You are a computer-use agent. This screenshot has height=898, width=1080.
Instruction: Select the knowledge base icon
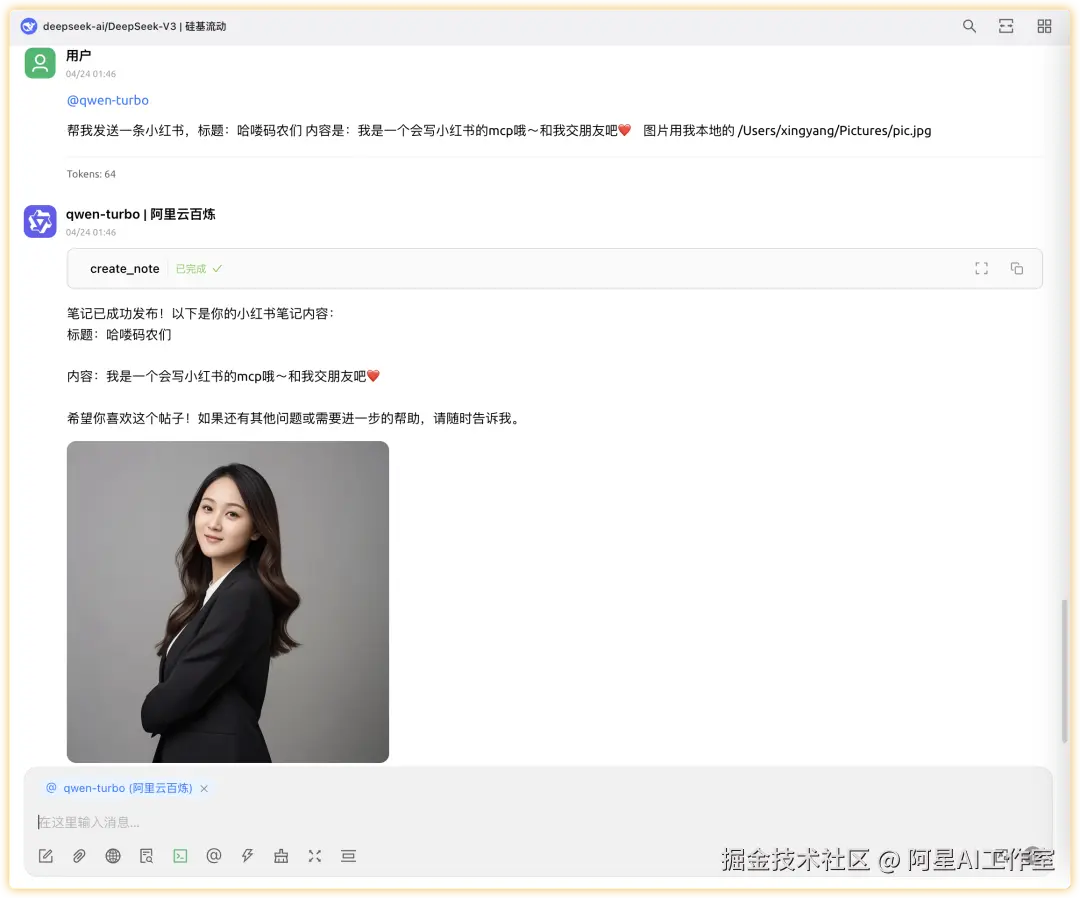146,856
